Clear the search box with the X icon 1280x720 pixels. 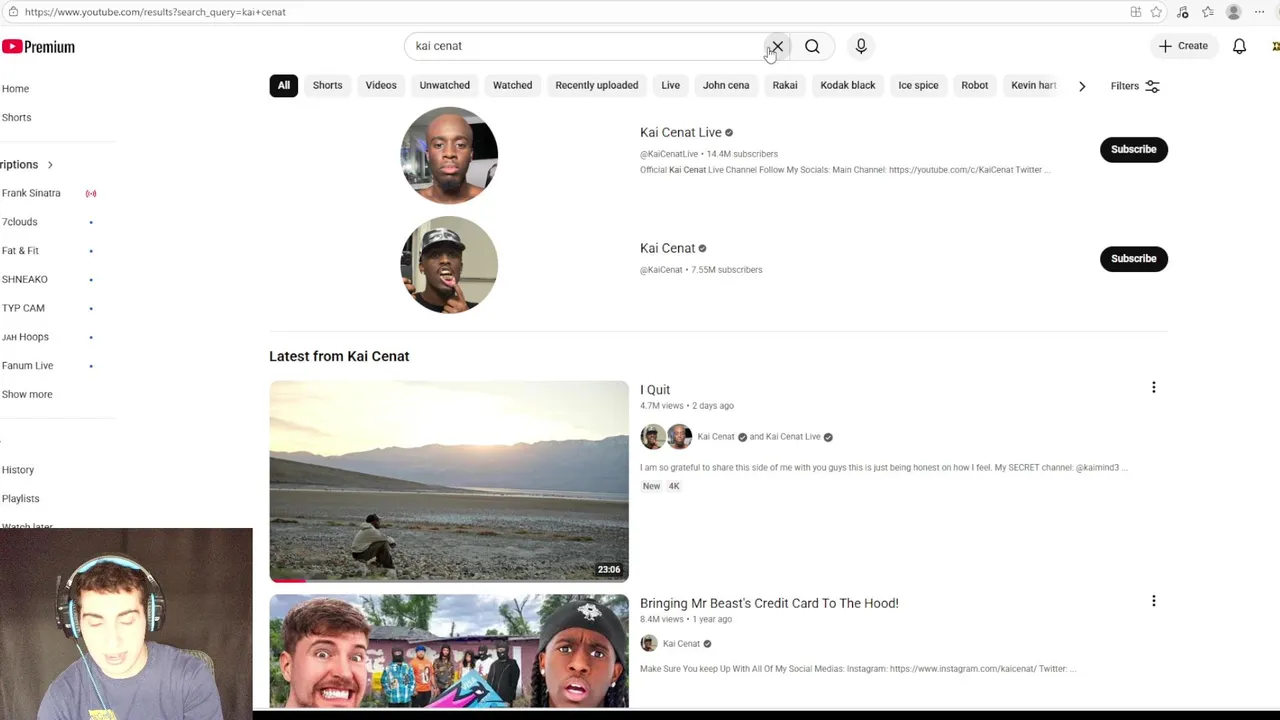777,46
